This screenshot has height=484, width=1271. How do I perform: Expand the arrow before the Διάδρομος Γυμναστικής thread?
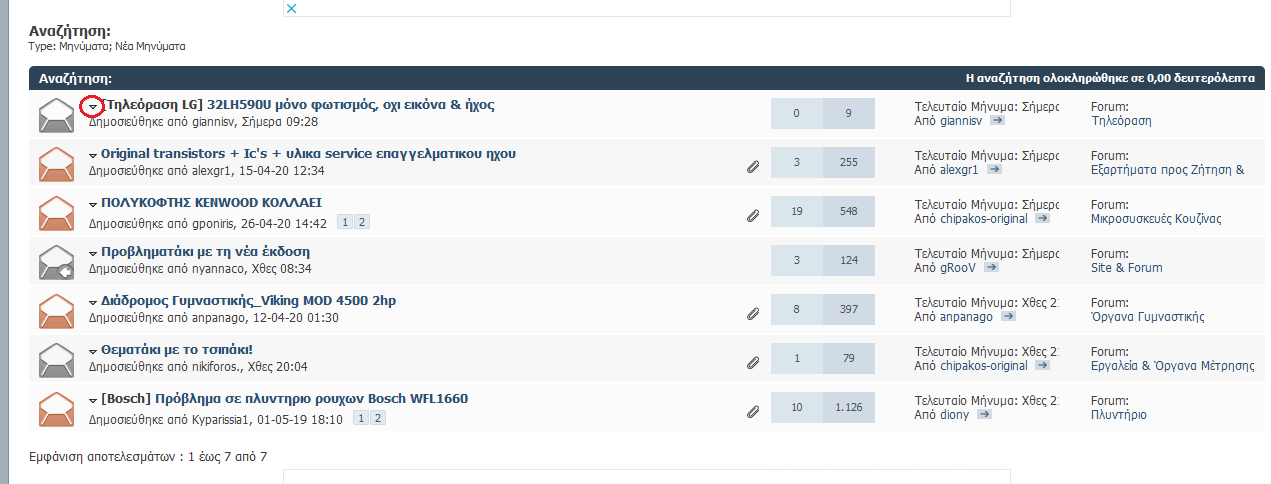coord(93,302)
